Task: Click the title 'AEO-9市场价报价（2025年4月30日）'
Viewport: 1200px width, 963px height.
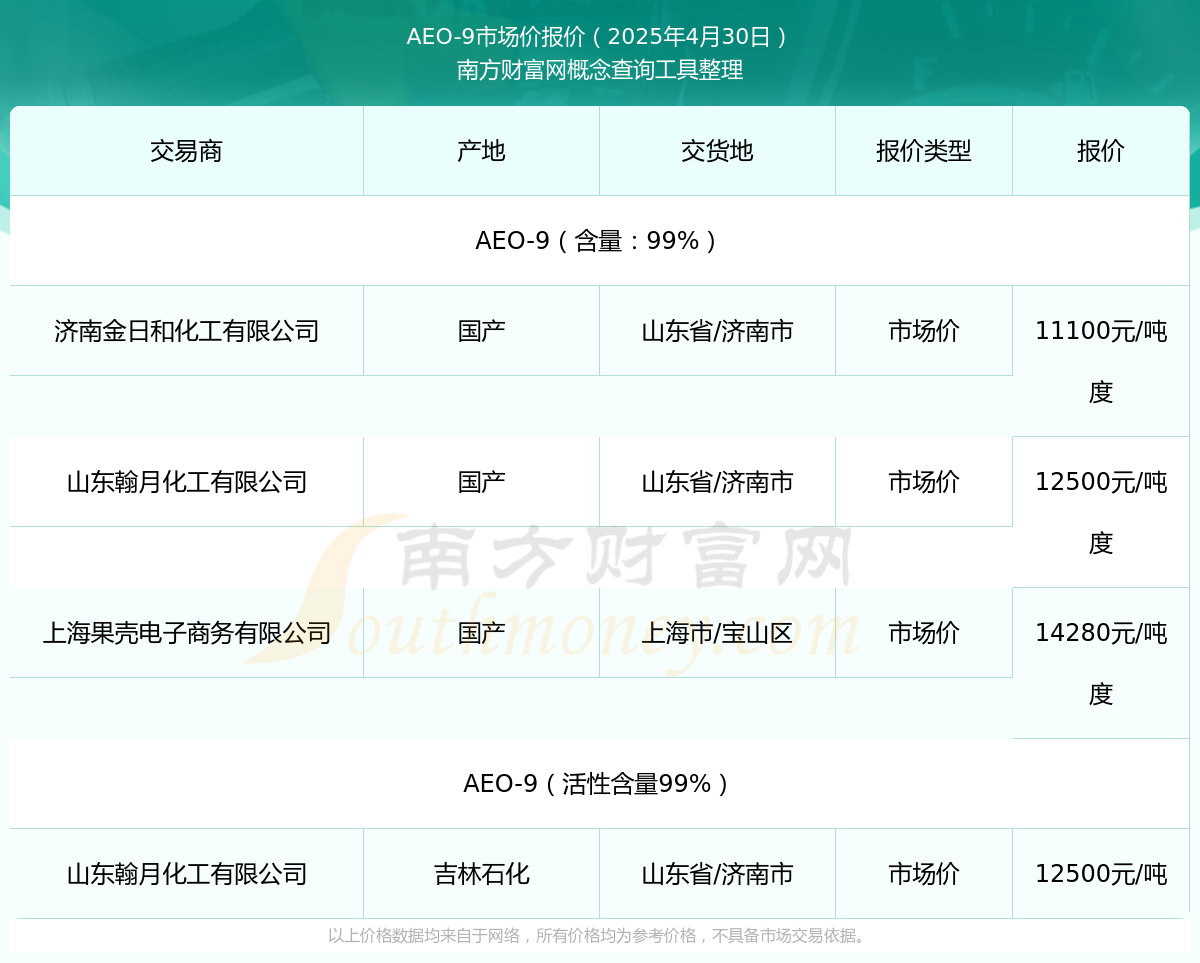Action: (600, 37)
